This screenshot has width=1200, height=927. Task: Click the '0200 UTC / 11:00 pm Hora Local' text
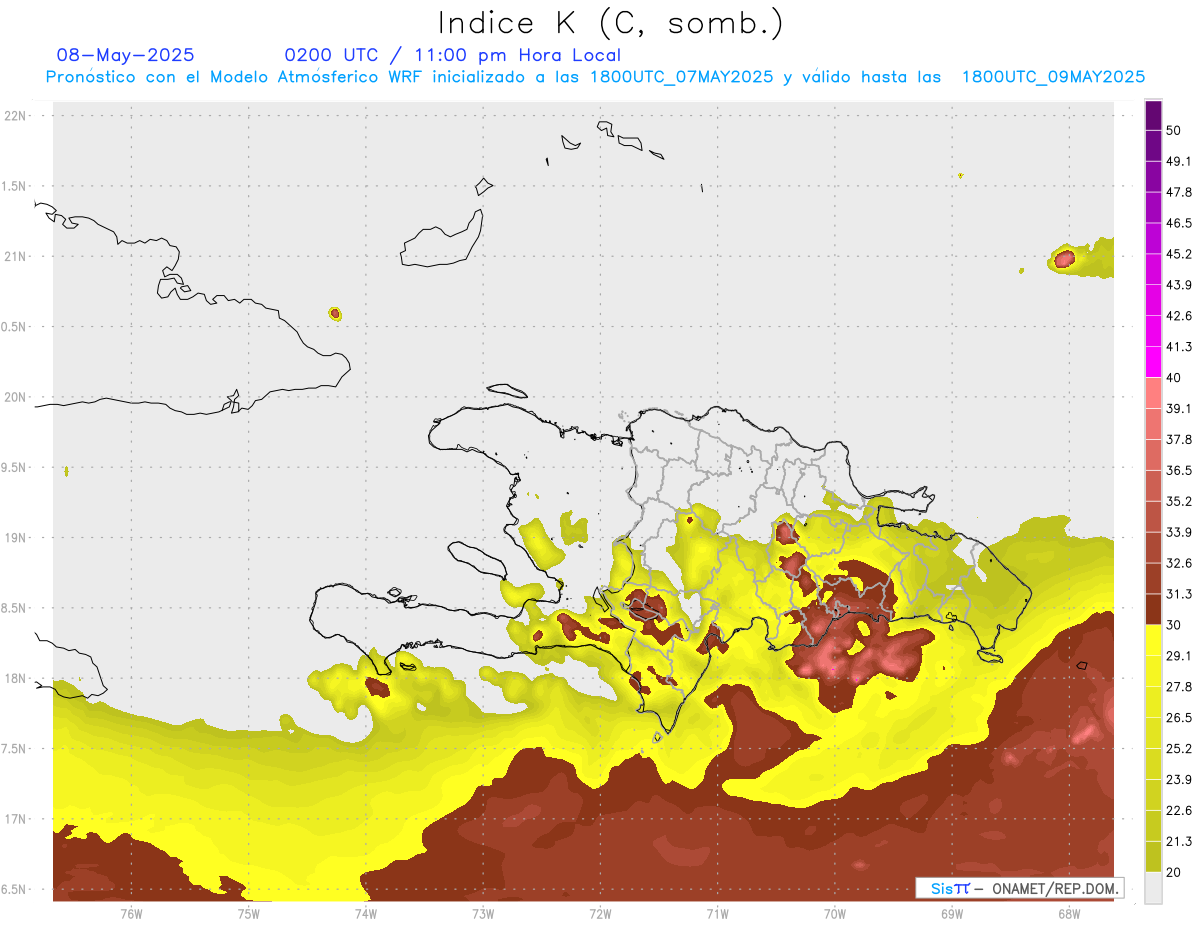[452, 55]
